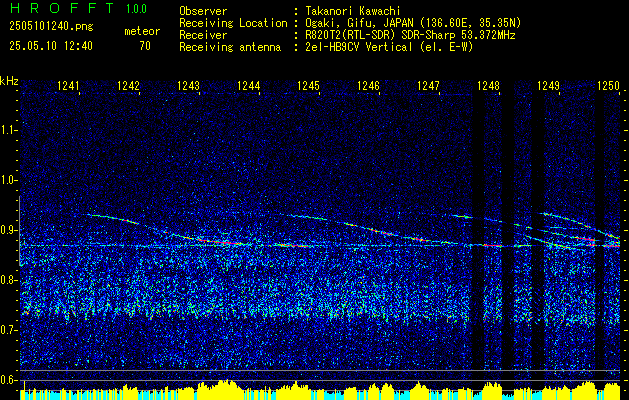Click the meteor label

click(142, 31)
